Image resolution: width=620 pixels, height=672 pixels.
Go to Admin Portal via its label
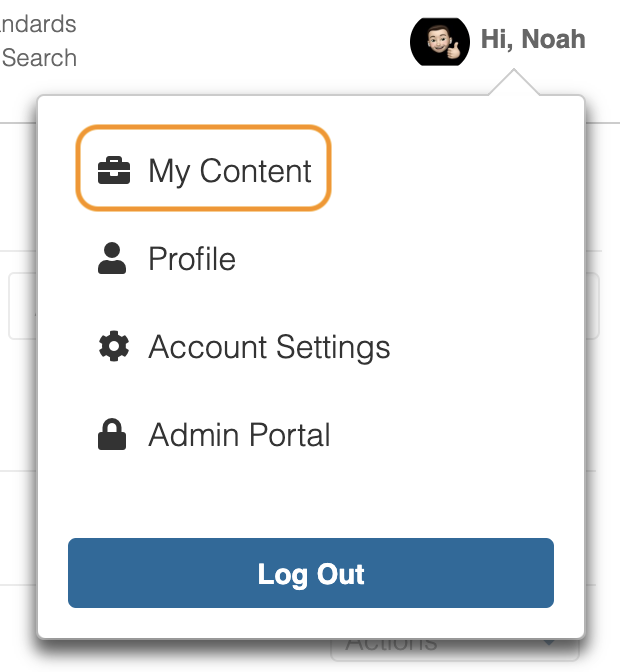click(239, 435)
